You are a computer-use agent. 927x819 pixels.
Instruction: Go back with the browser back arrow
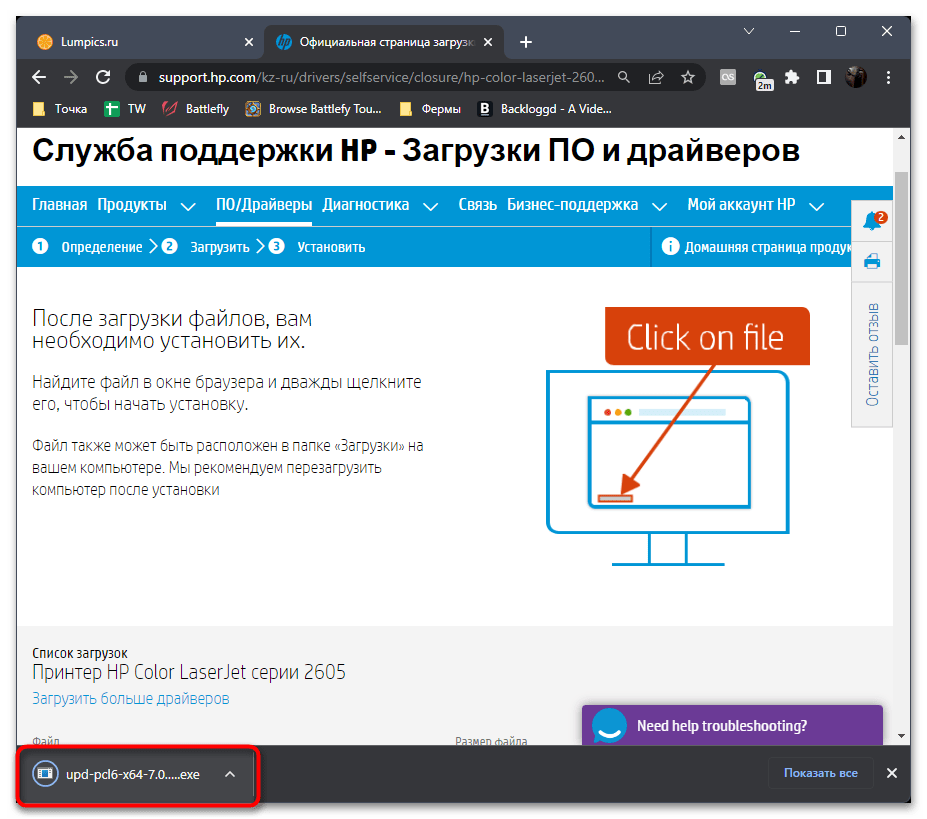39,77
